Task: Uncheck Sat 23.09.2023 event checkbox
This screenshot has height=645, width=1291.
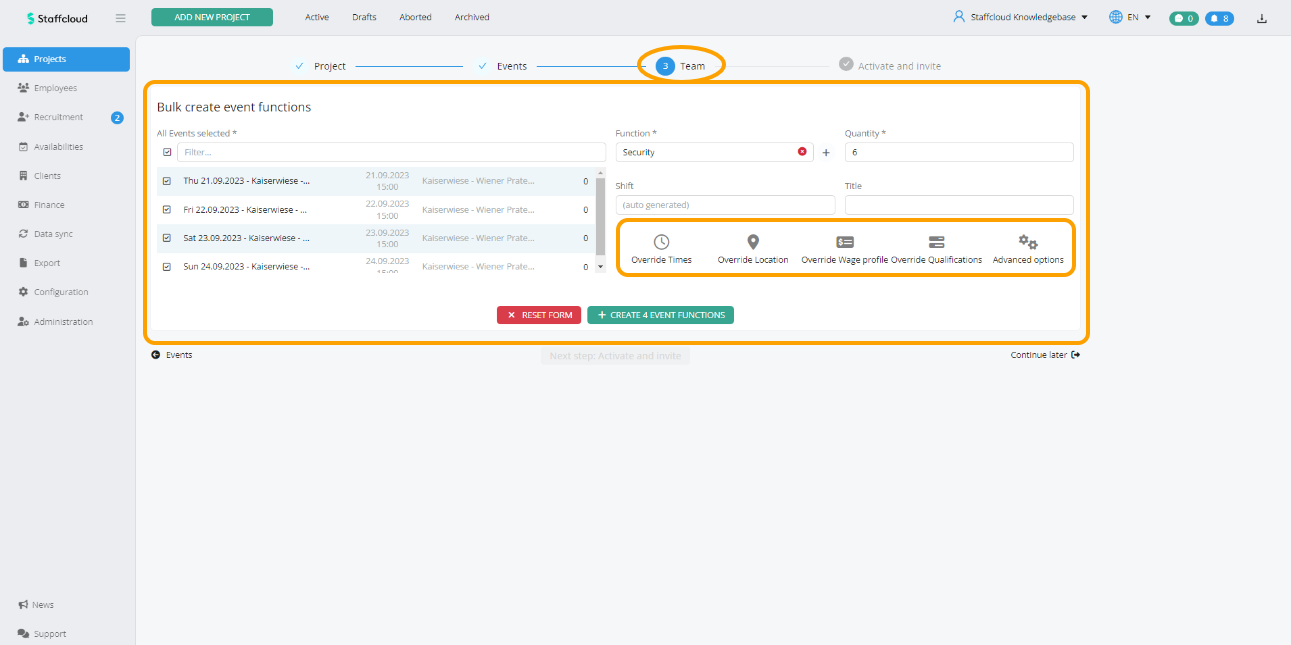Action: (x=167, y=238)
